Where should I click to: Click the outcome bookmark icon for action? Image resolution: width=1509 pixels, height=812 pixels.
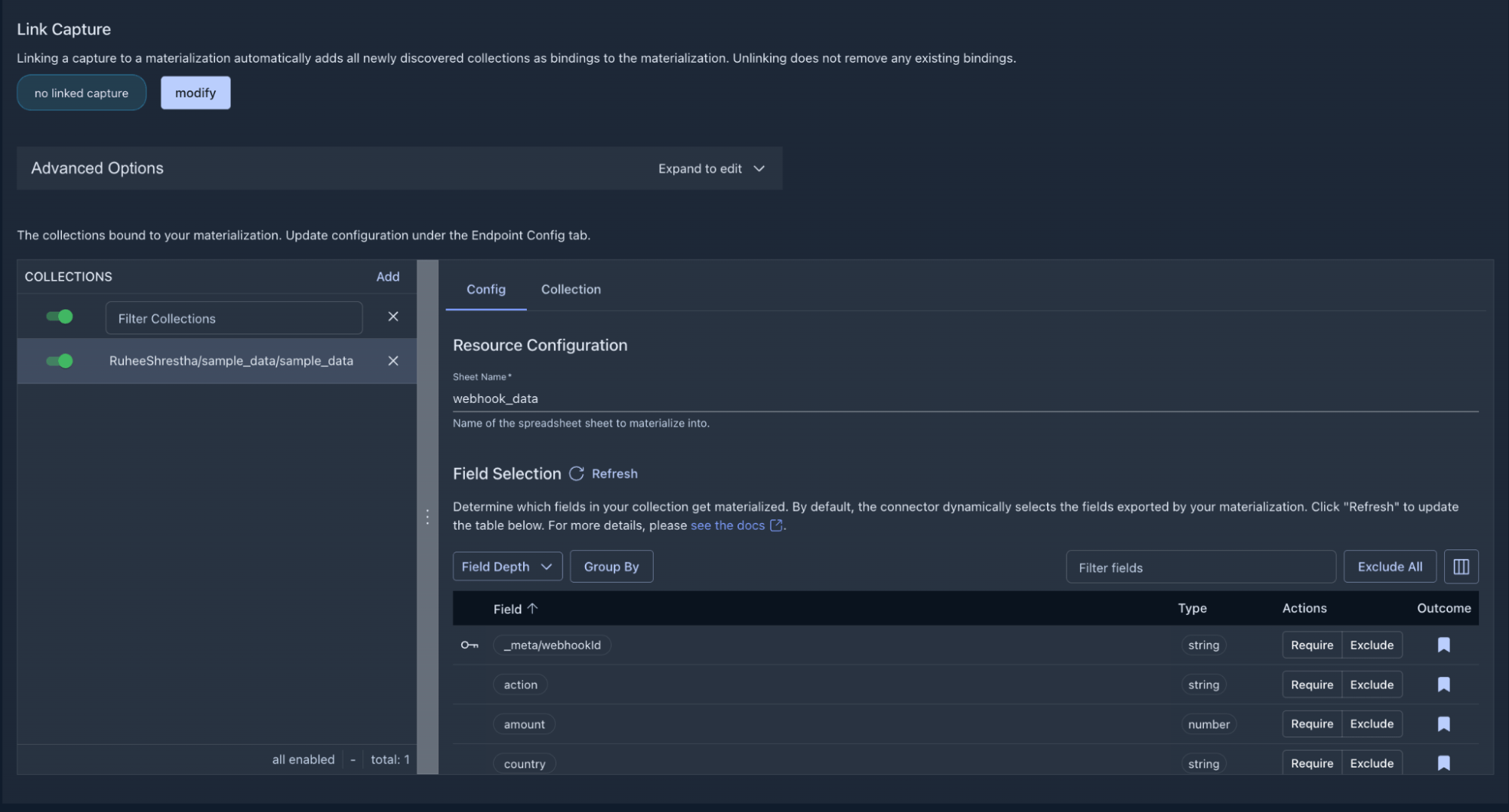click(x=1443, y=684)
